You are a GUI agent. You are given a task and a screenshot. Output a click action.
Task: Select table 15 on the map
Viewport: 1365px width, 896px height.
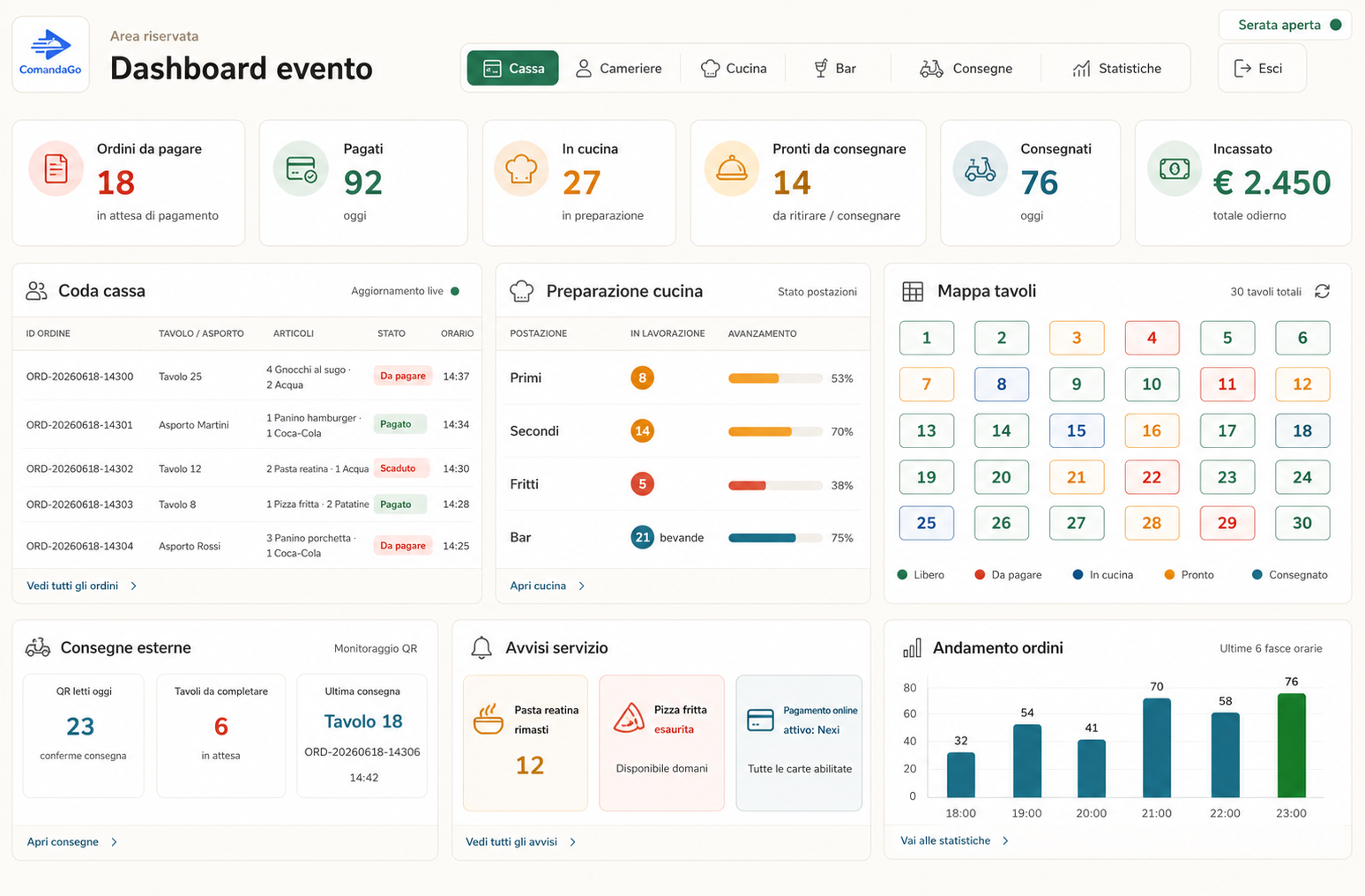[1077, 430]
